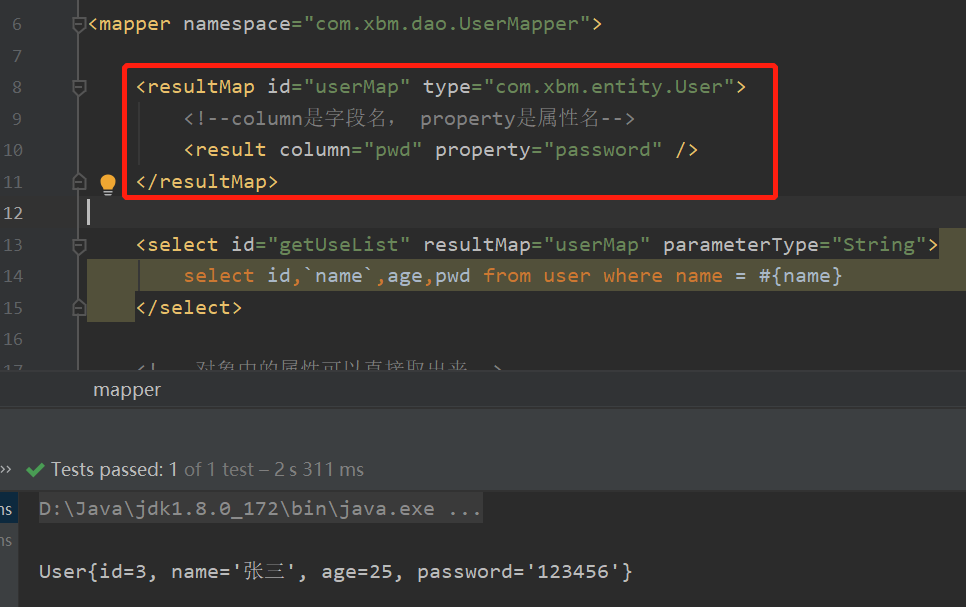966x607 pixels.
Task: Click the Tests passed status text
Action: (x=207, y=470)
